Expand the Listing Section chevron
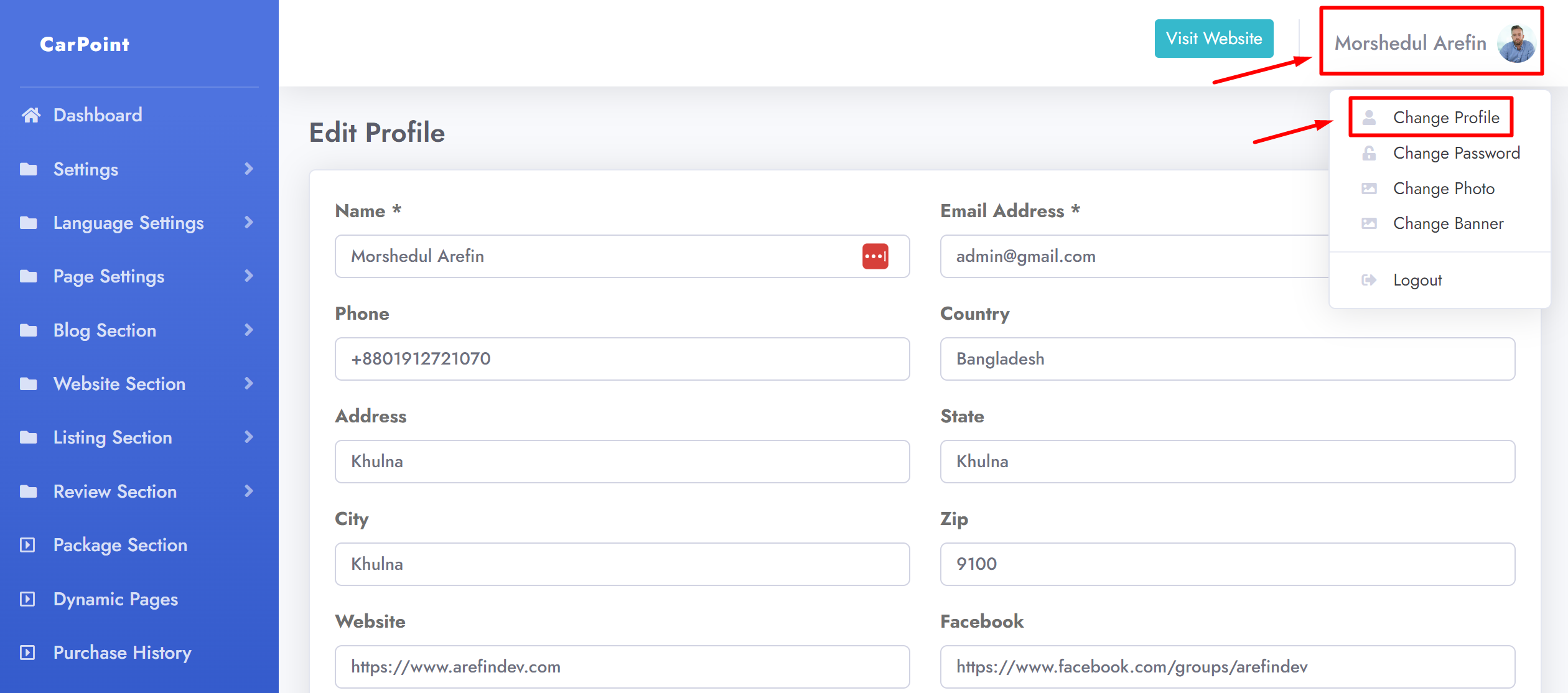Image resolution: width=1568 pixels, height=693 pixels. tap(249, 437)
